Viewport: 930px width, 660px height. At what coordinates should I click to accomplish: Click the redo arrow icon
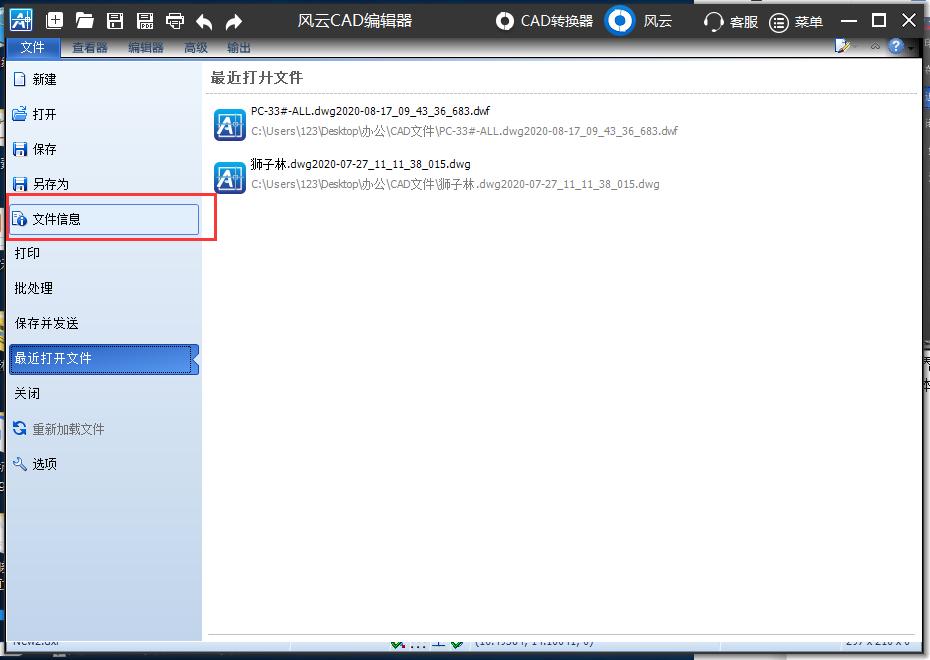click(x=234, y=22)
